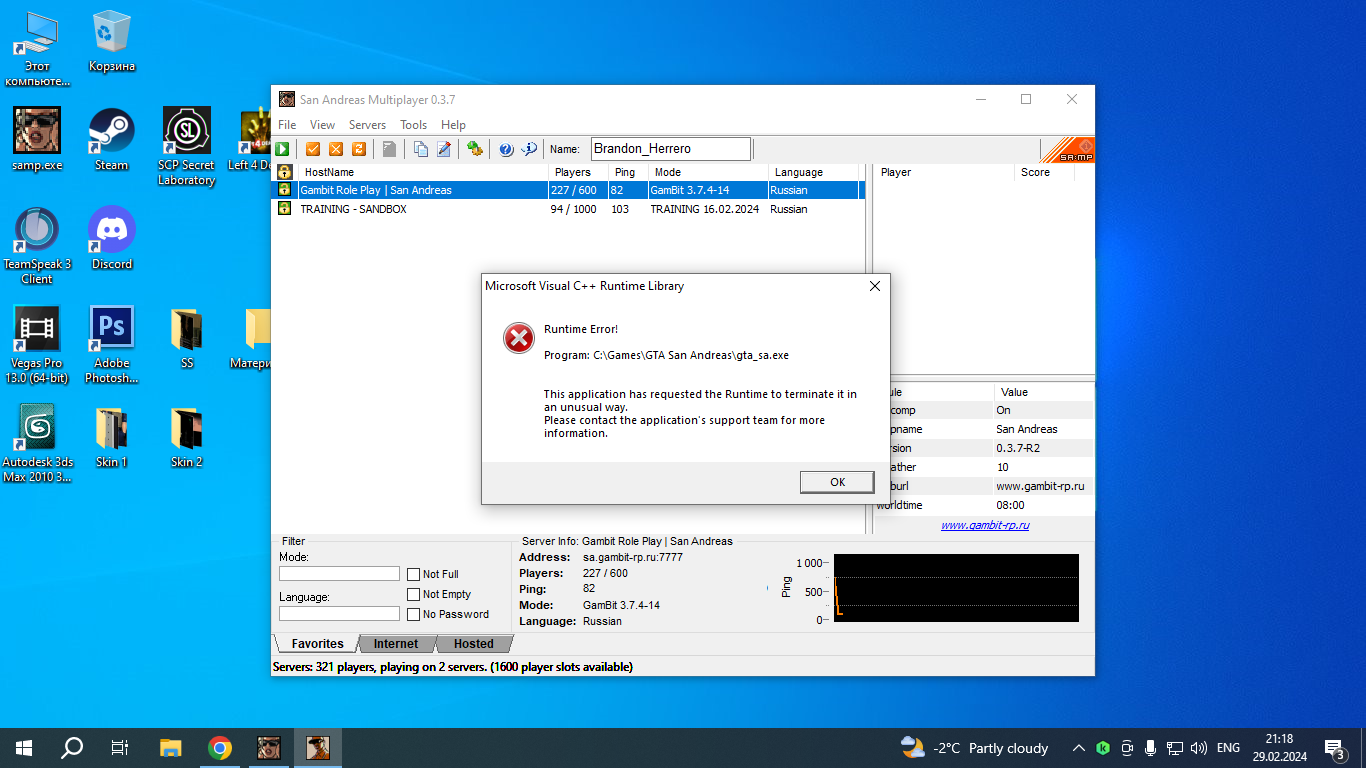Click the green Connect play icon
1366x768 pixels.
pos(283,149)
